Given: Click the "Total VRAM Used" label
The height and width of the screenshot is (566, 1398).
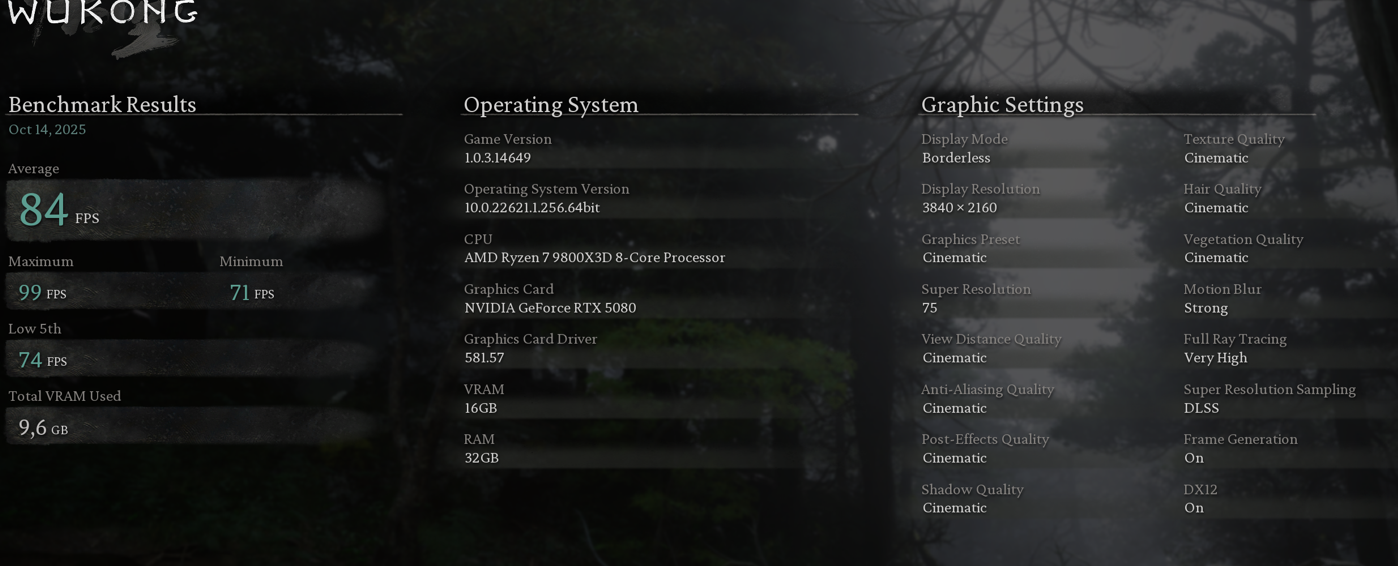Looking at the screenshot, I should pyautogui.click(x=65, y=396).
